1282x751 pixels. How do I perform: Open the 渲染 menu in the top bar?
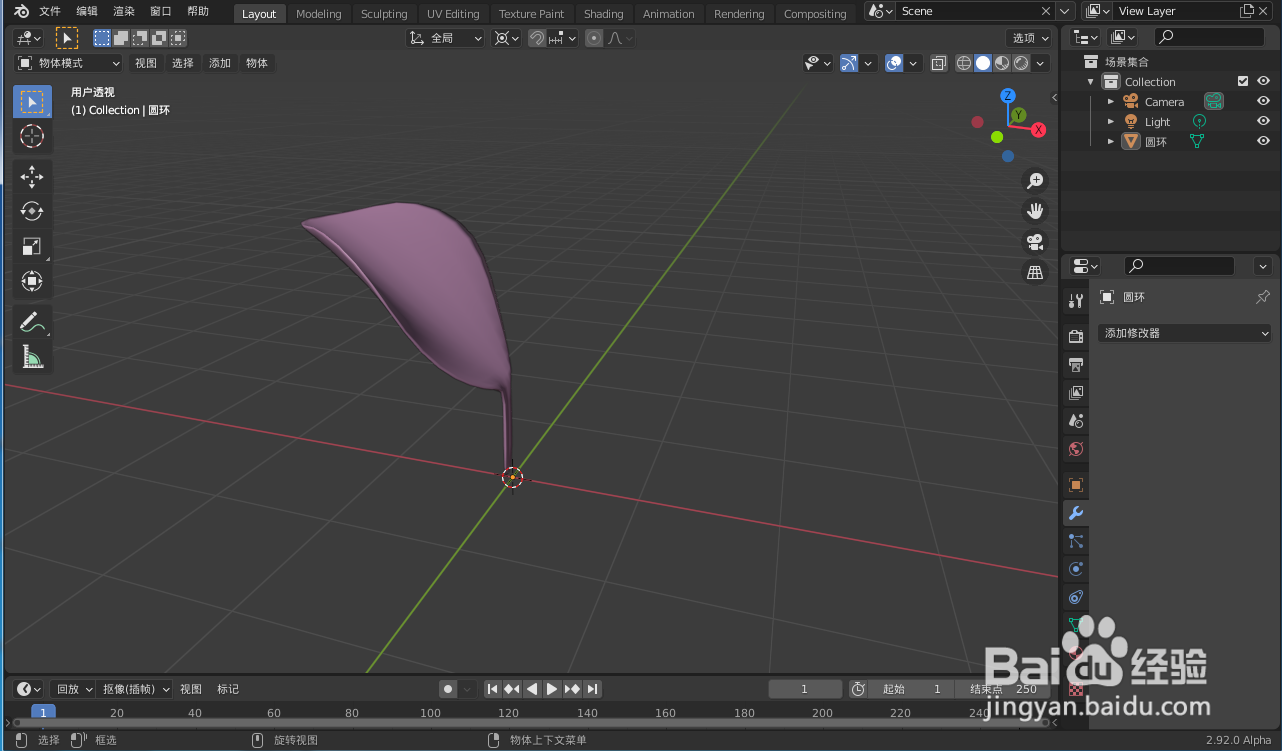123,13
